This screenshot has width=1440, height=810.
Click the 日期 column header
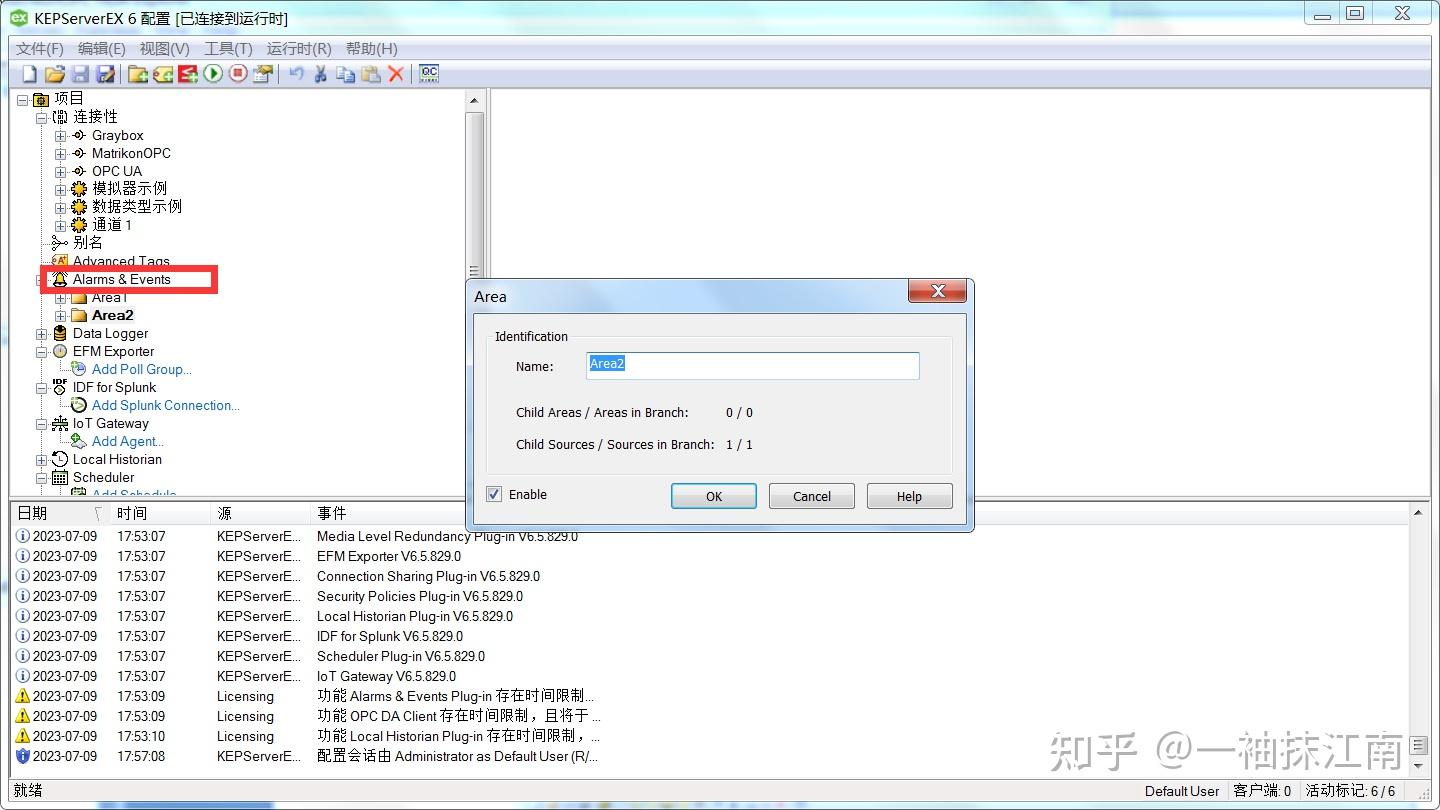[x=59, y=513]
